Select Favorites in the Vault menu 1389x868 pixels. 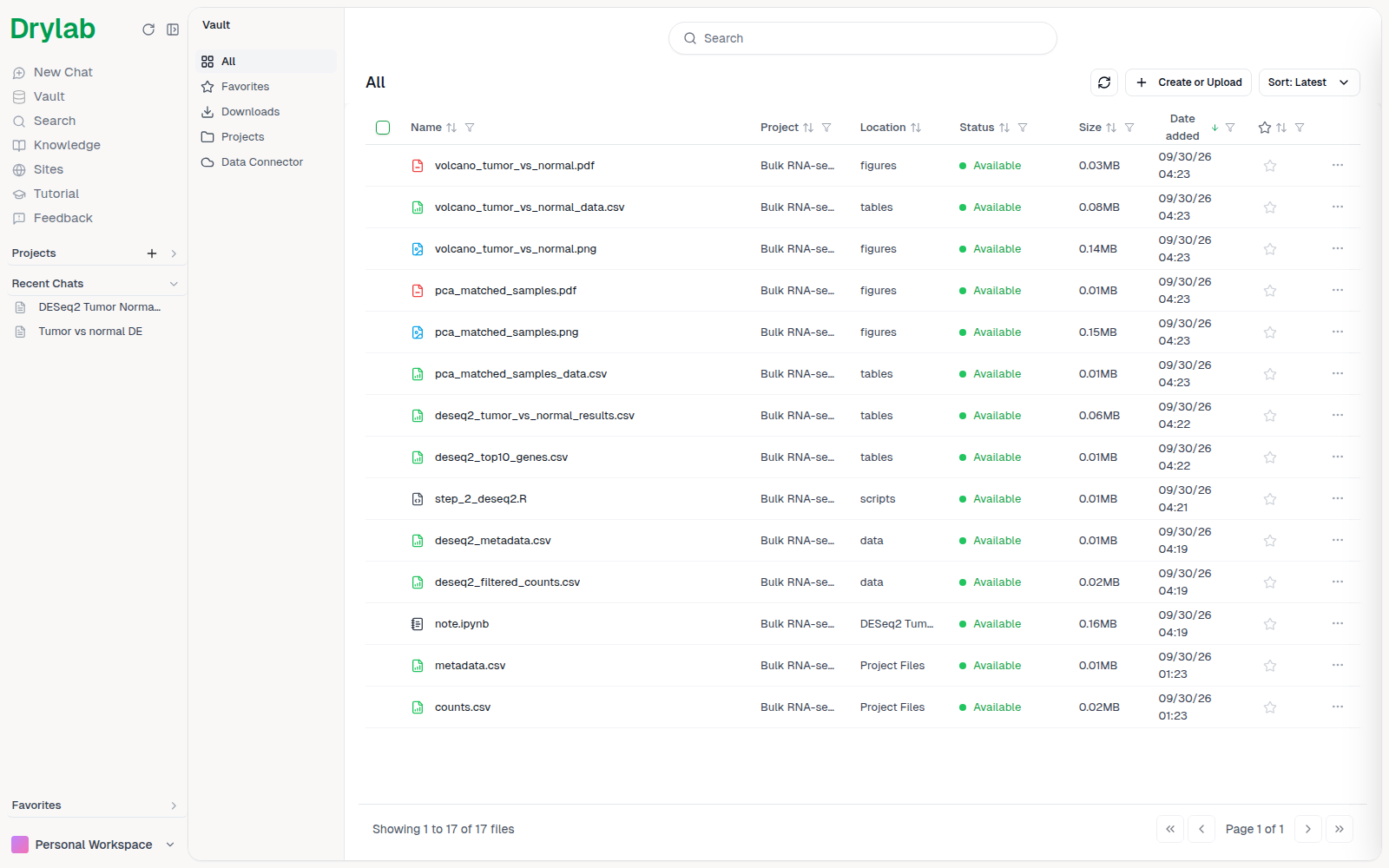[266, 87]
